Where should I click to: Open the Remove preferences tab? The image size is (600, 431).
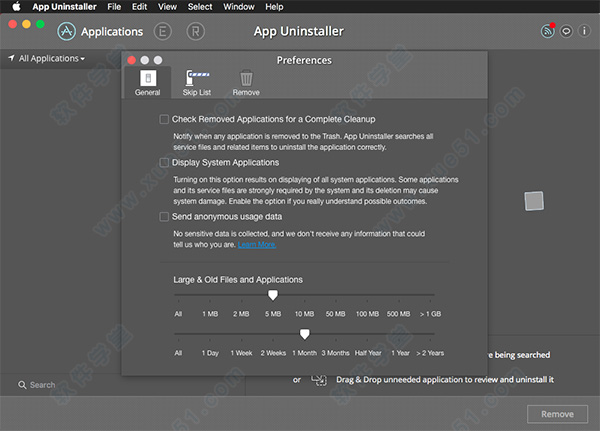tap(246, 83)
